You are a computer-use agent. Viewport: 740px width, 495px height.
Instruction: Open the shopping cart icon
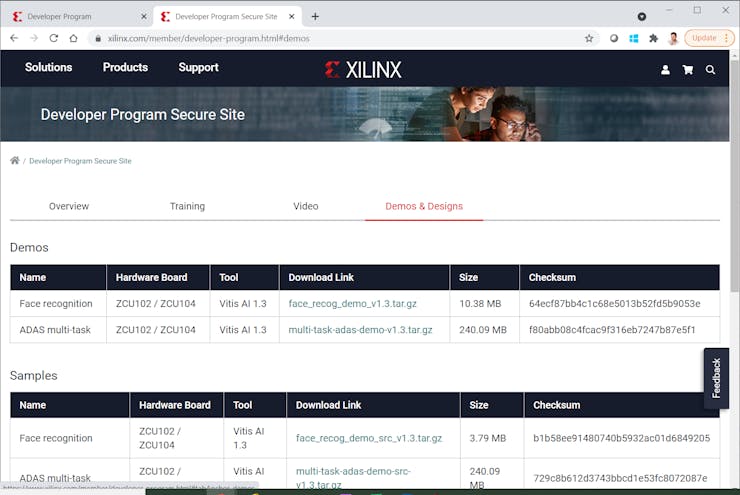point(688,70)
